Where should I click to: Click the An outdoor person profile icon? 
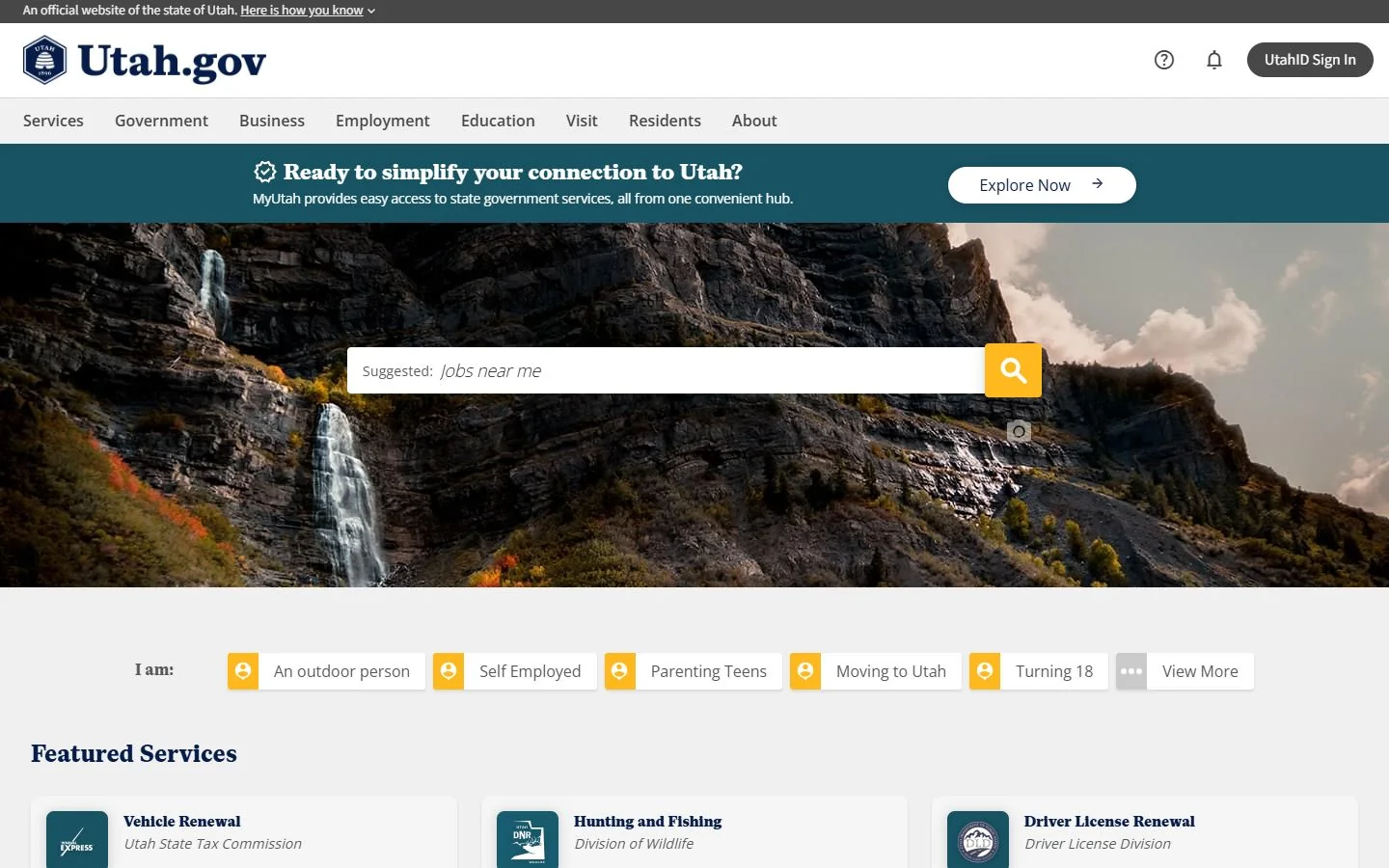pos(243,671)
